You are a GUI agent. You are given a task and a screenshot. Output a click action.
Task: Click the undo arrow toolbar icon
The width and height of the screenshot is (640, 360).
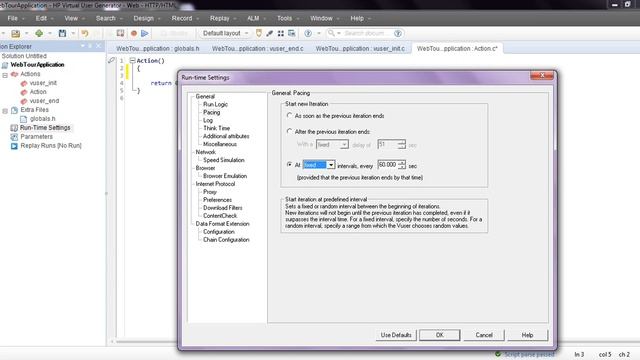pyautogui.click(x=84, y=33)
